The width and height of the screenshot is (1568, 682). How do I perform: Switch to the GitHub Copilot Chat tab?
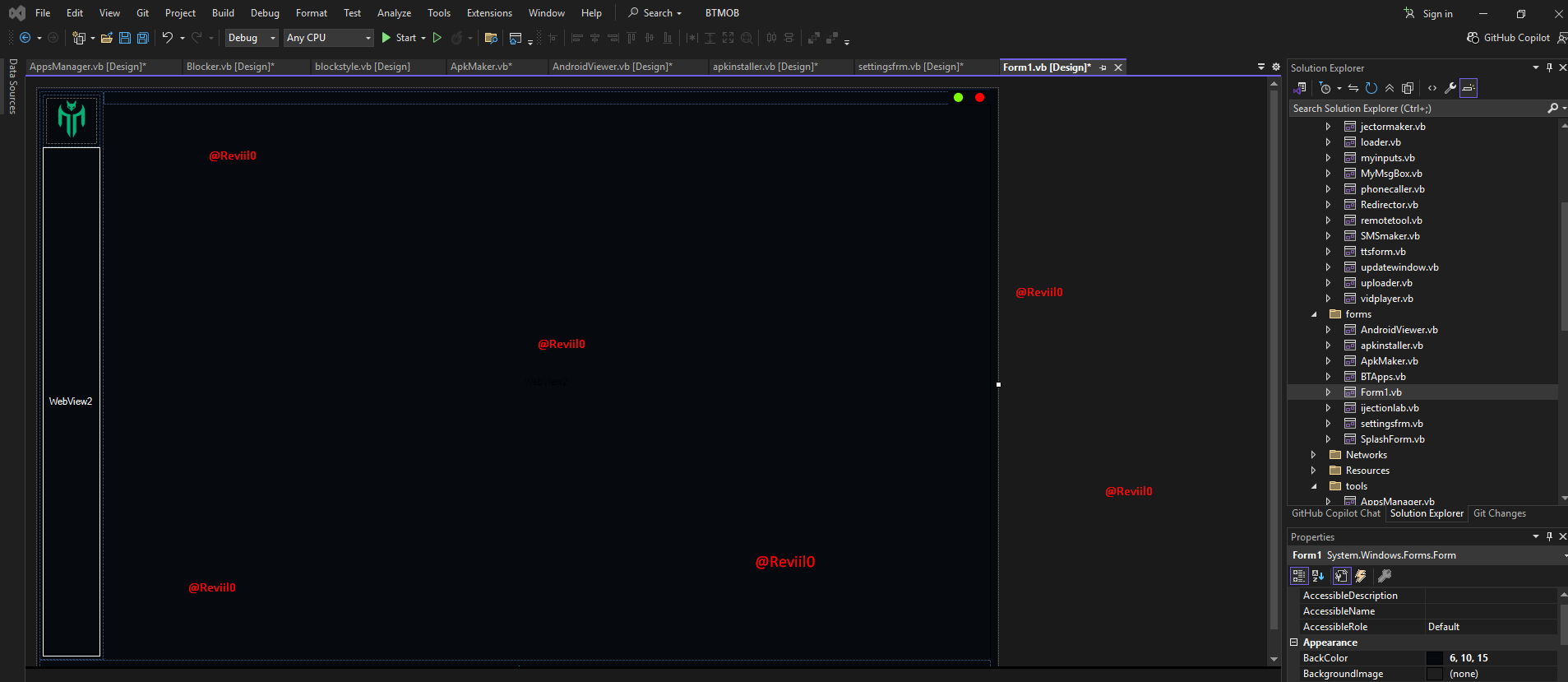(1336, 513)
